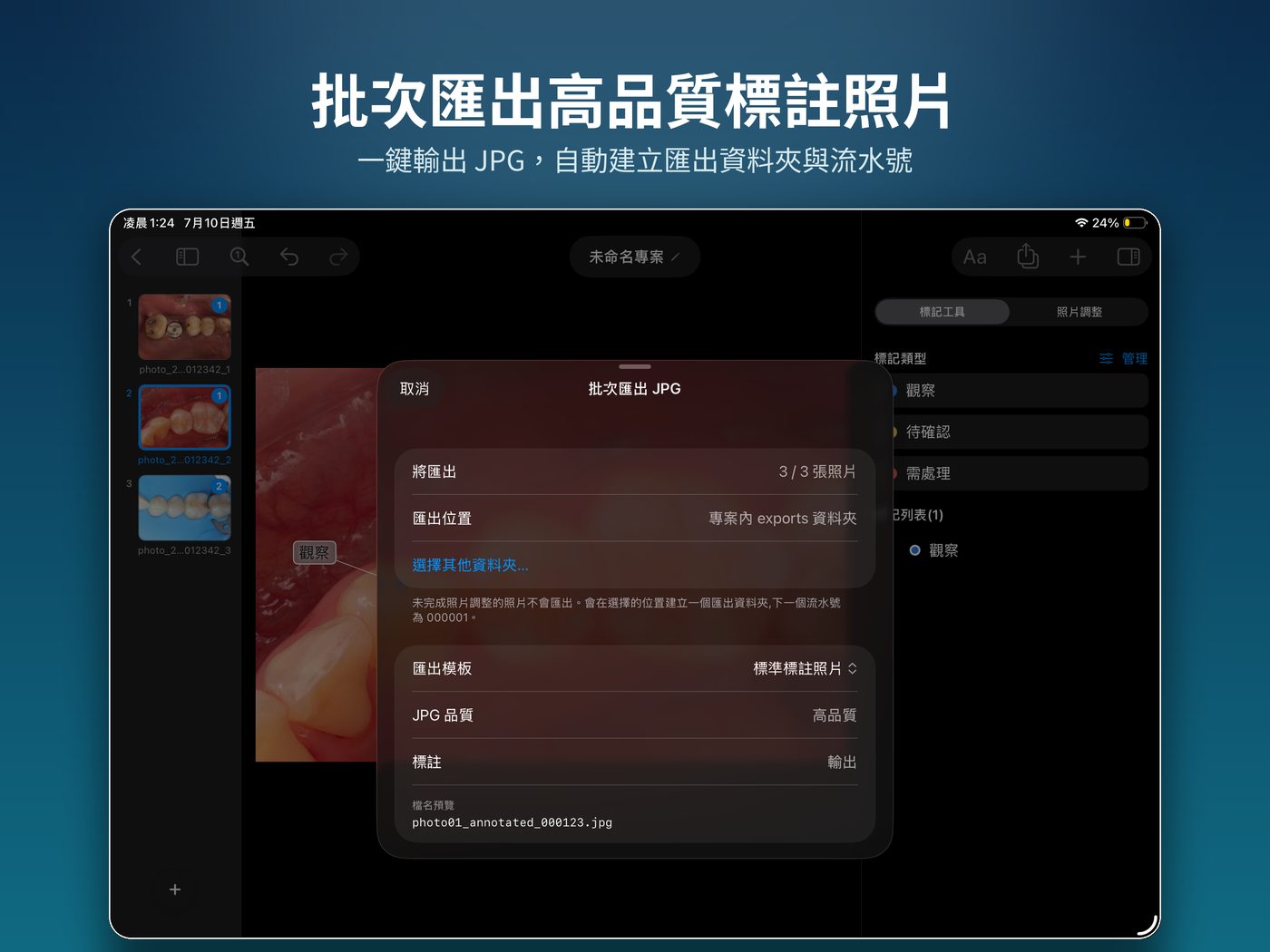Switch to the 標記工具 tab

[943, 312]
